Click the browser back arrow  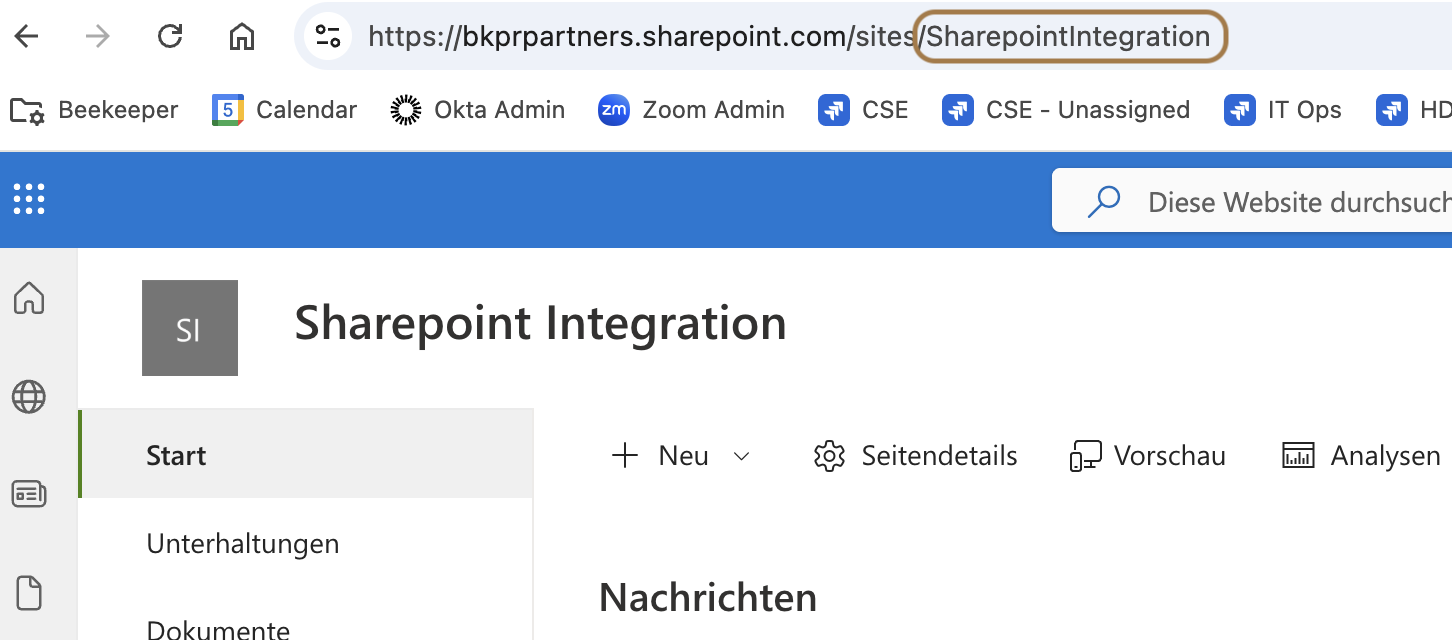click(26, 37)
